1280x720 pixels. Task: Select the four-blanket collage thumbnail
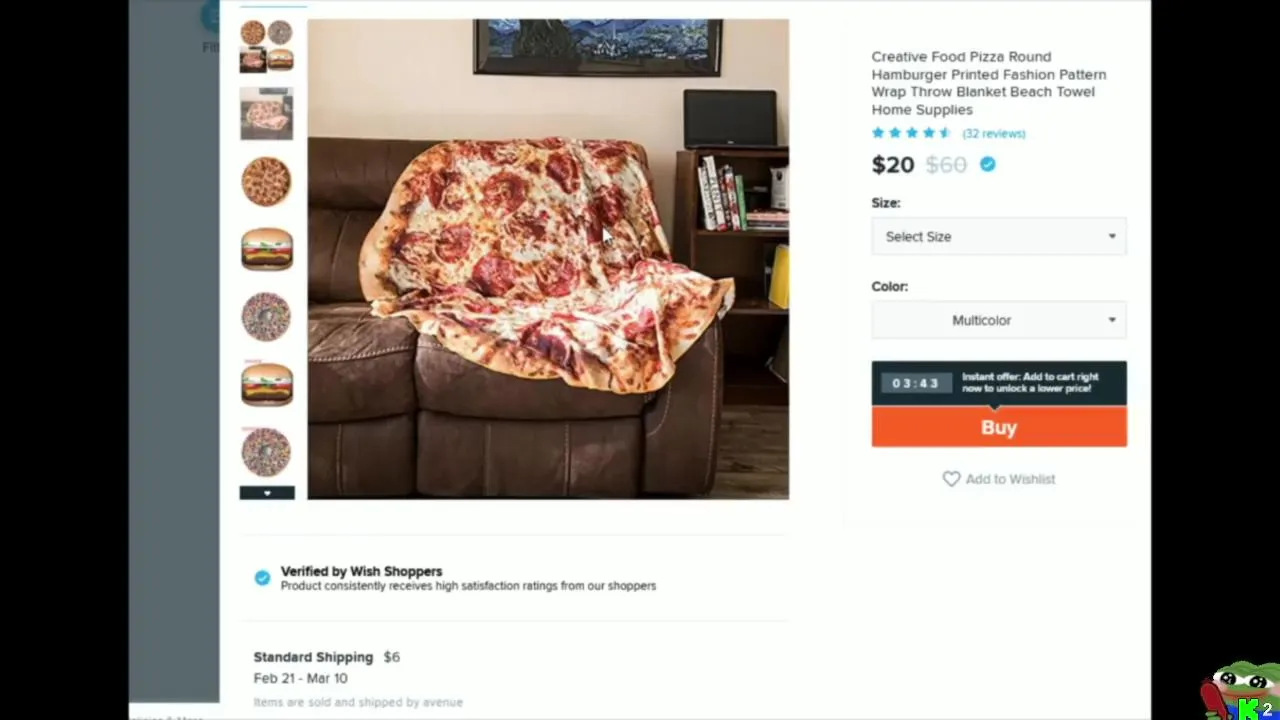(x=267, y=46)
